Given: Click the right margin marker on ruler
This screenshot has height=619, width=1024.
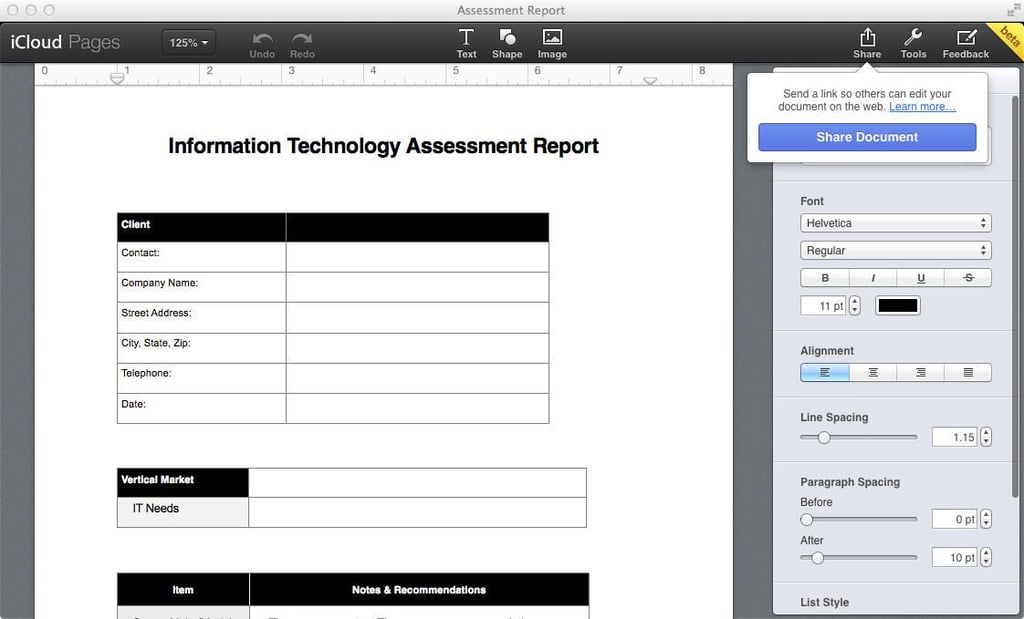Looking at the screenshot, I should [650, 81].
